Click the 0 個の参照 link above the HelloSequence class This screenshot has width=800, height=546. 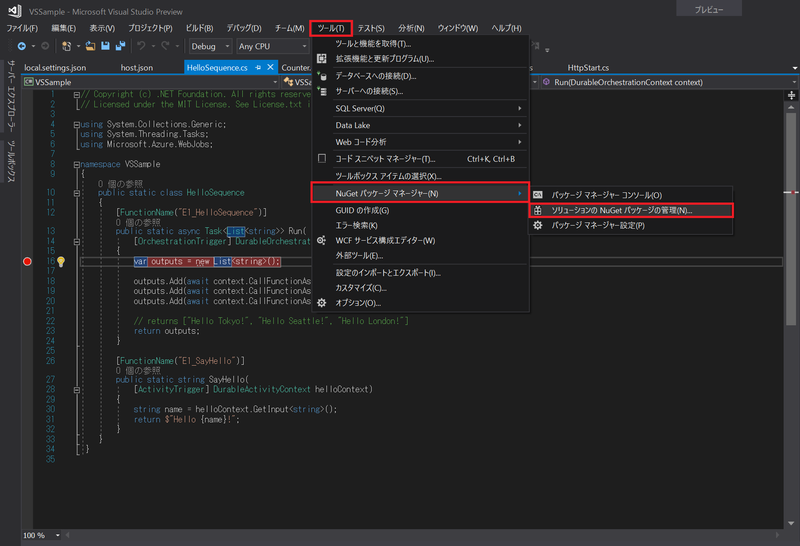[x=120, y=184]
